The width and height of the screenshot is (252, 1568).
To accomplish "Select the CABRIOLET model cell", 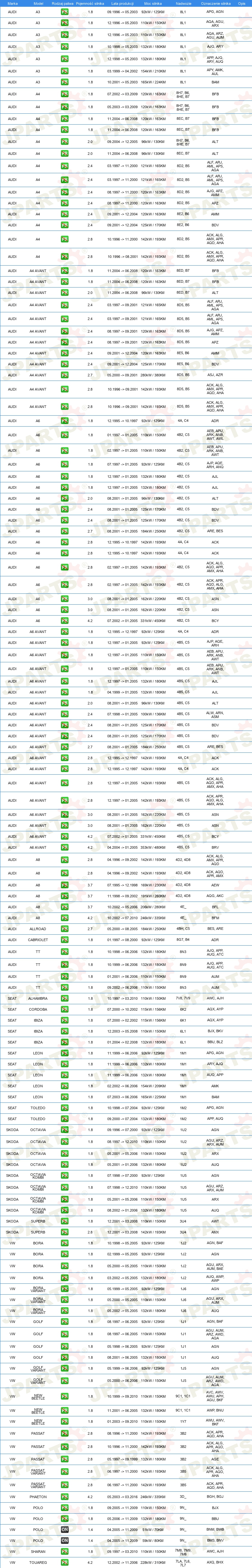I will click(x=38, y=940).
